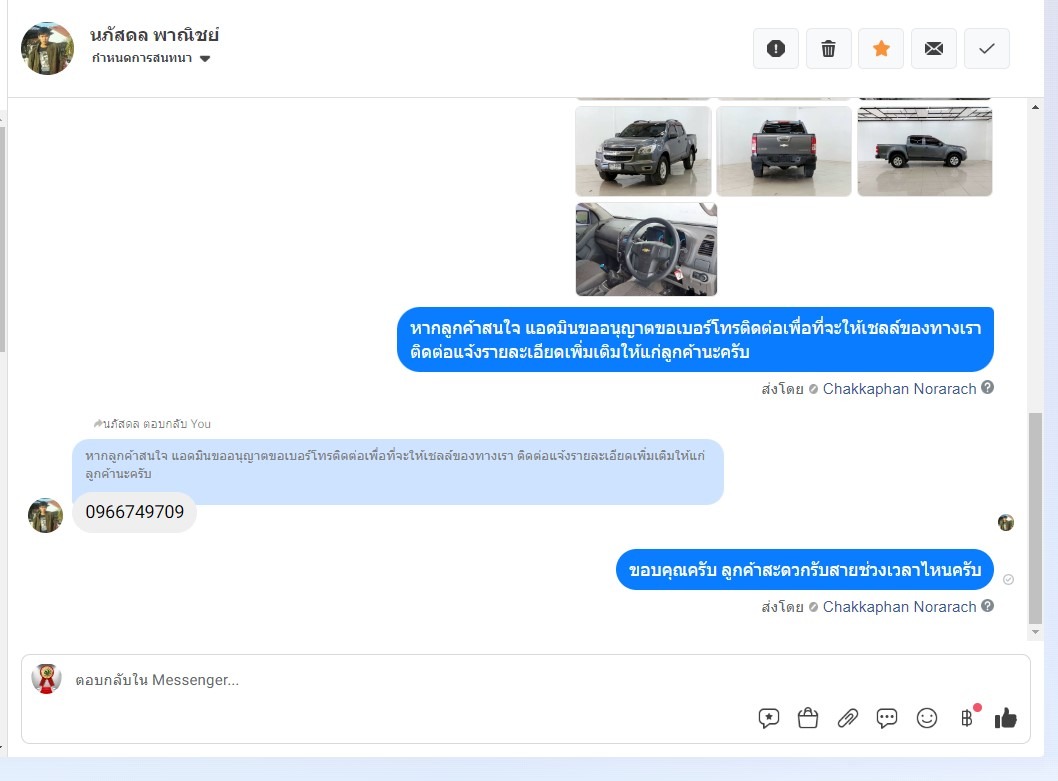The image size is (1058, 781).
Task: Open speech bubble quick response icon
Action: [887, 718]
